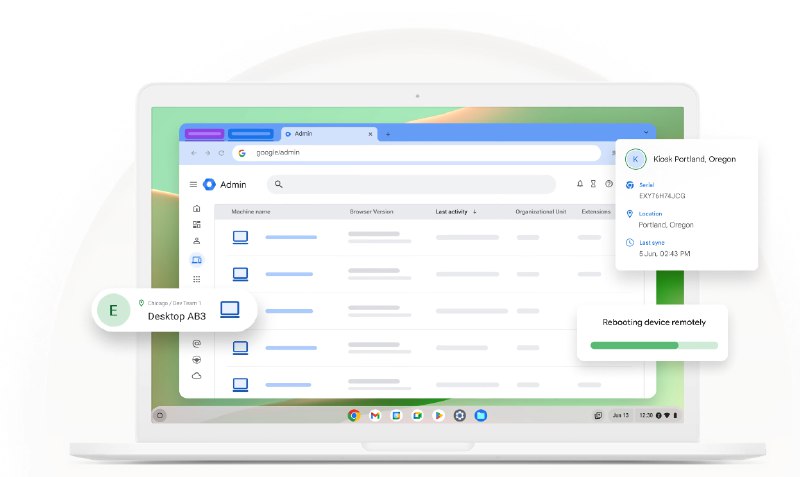Click the Extensions column header

point(596,212)
